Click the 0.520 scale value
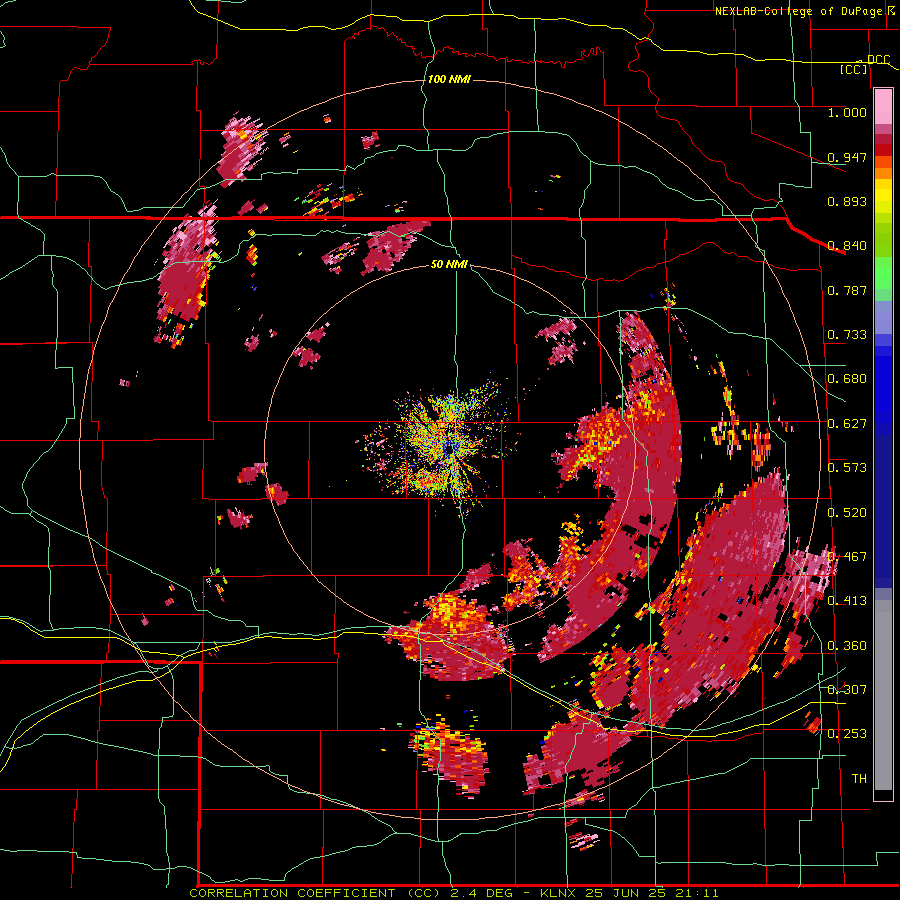Image resolution: width=900 pixels, height=900 pixels. pyautogui.click(x=847, y=513)
